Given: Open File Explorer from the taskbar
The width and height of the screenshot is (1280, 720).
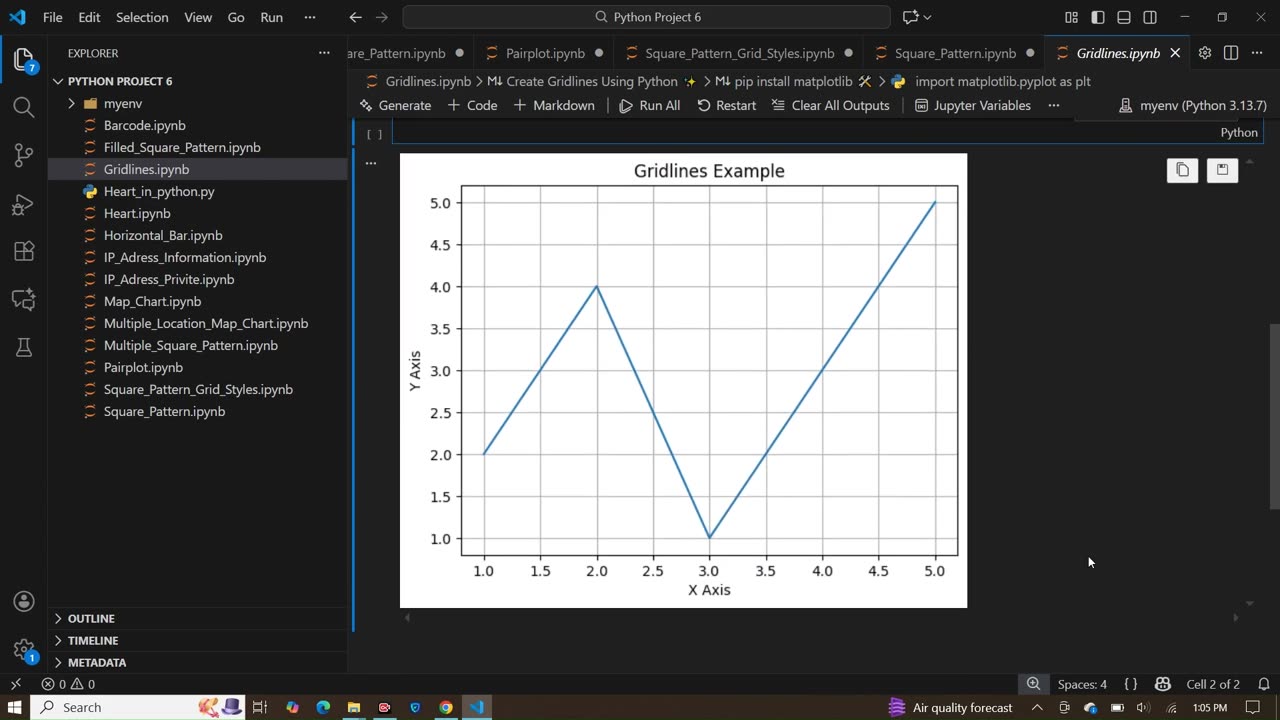Looking at the screenshot, I should point(354,707).
